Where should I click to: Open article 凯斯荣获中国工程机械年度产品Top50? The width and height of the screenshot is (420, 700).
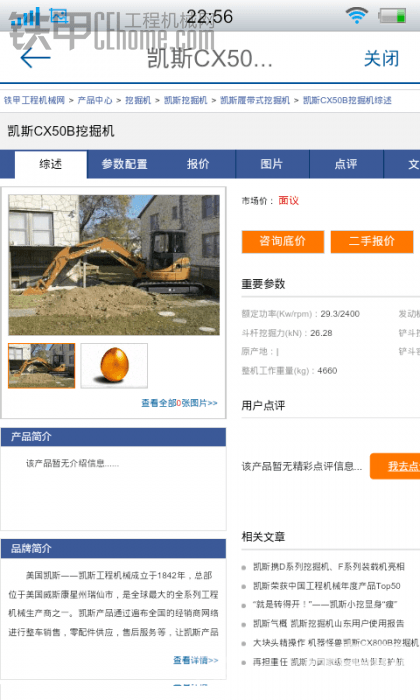pos(327,586)
